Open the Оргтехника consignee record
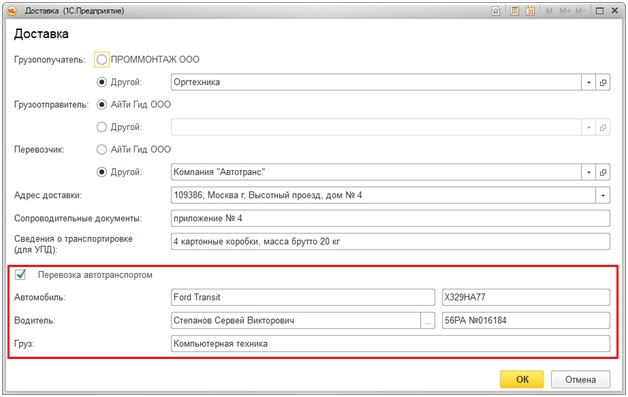 pos(603,83)
